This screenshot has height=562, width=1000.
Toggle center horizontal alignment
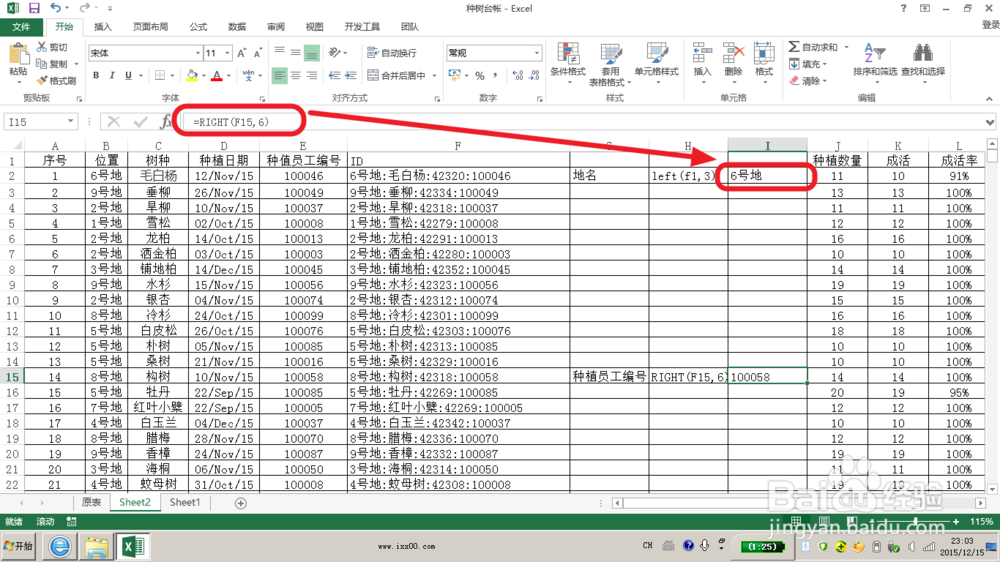coord(295,75)
